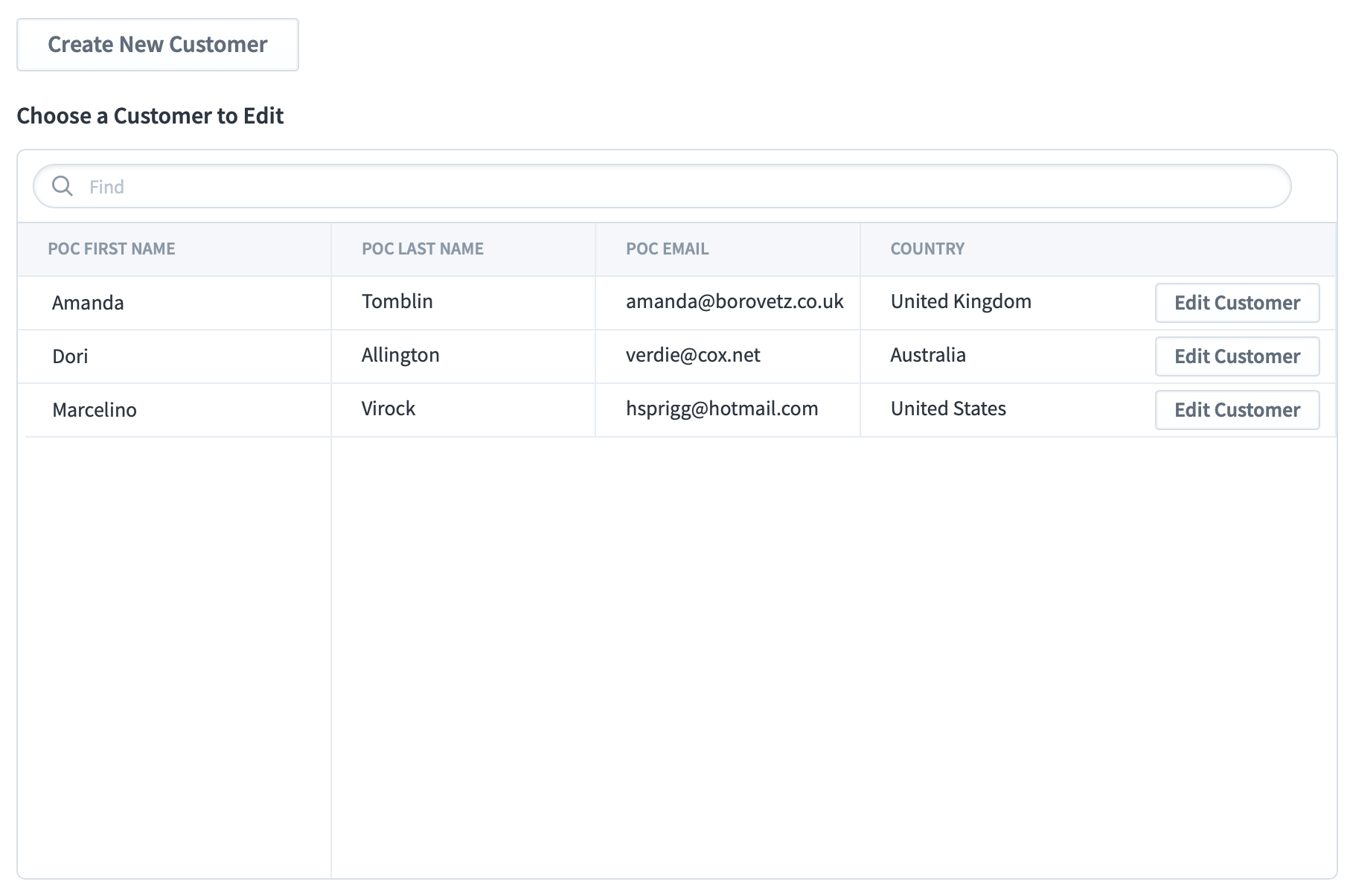Image resolution: width=1353 pixels, height=896 pixels.
Task: Click hsprigg@hotmail.com email text
Action: (x=720, y=409)
